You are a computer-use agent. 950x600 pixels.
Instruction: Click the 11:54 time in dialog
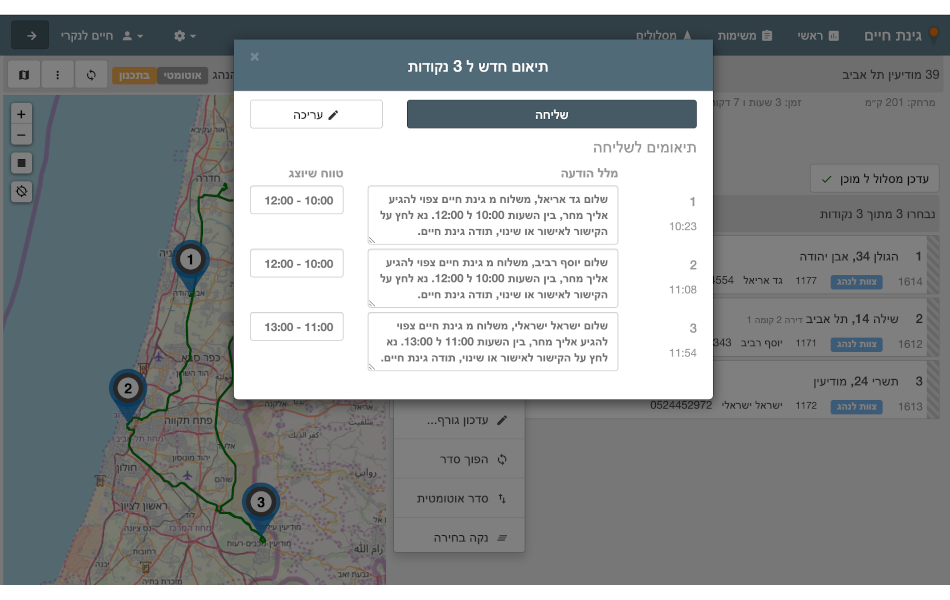(683, 353)
